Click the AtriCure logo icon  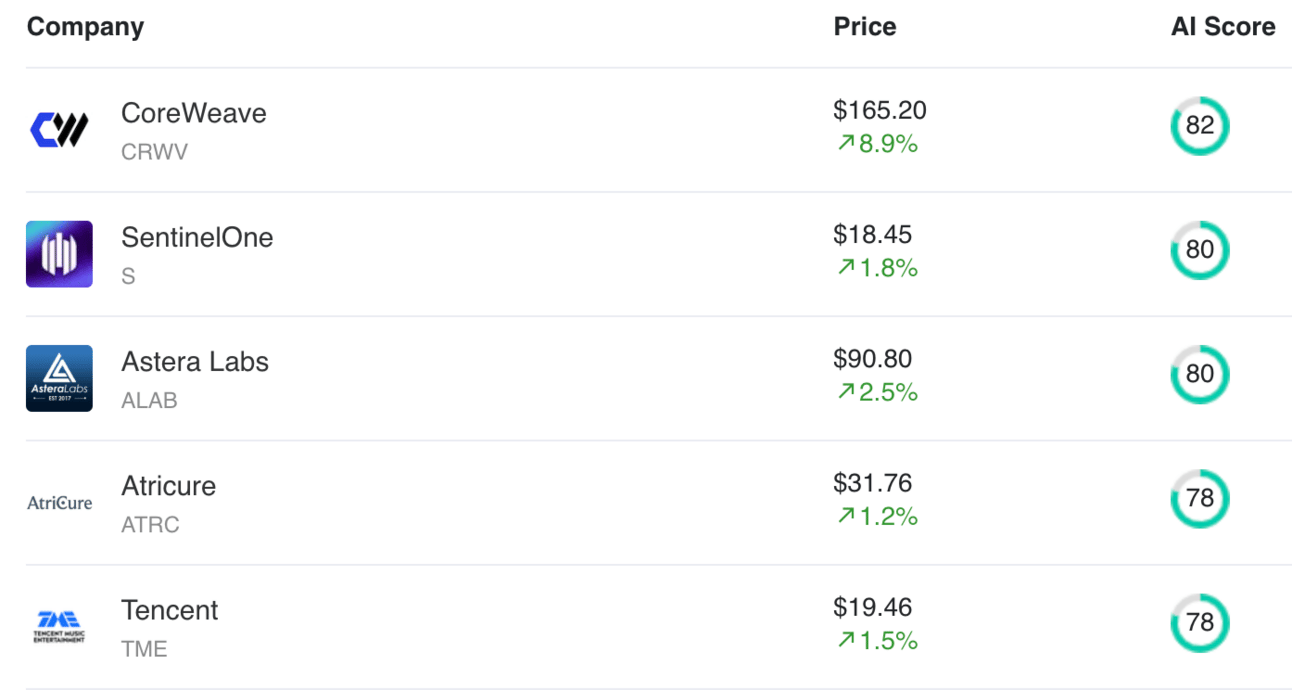coord(59,502)
